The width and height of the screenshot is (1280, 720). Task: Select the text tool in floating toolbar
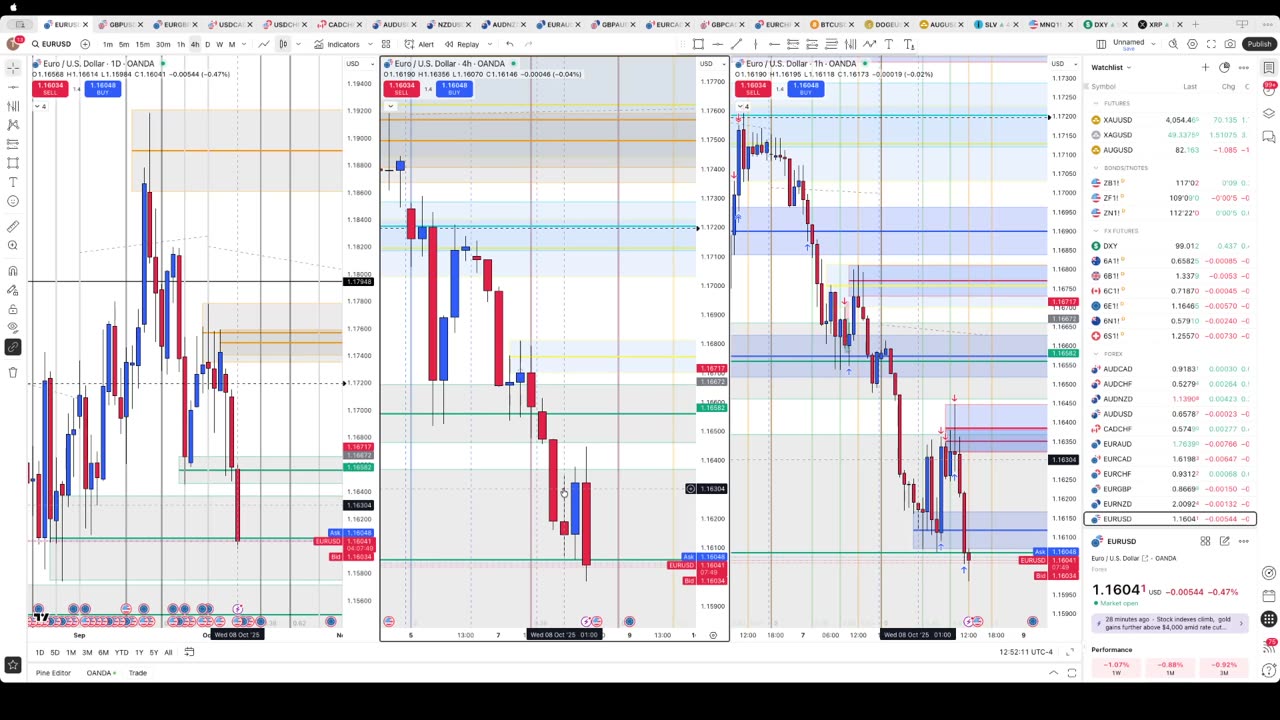click(888, 44)
